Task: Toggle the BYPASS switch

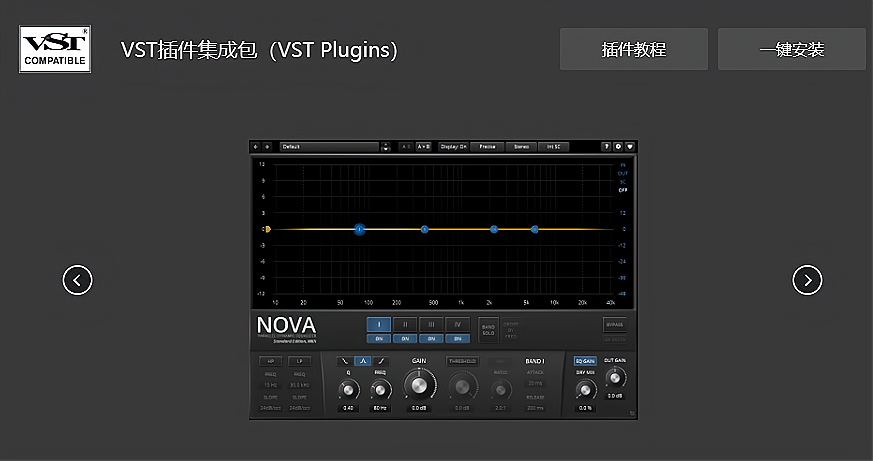Action: click(x=615, y=325)
